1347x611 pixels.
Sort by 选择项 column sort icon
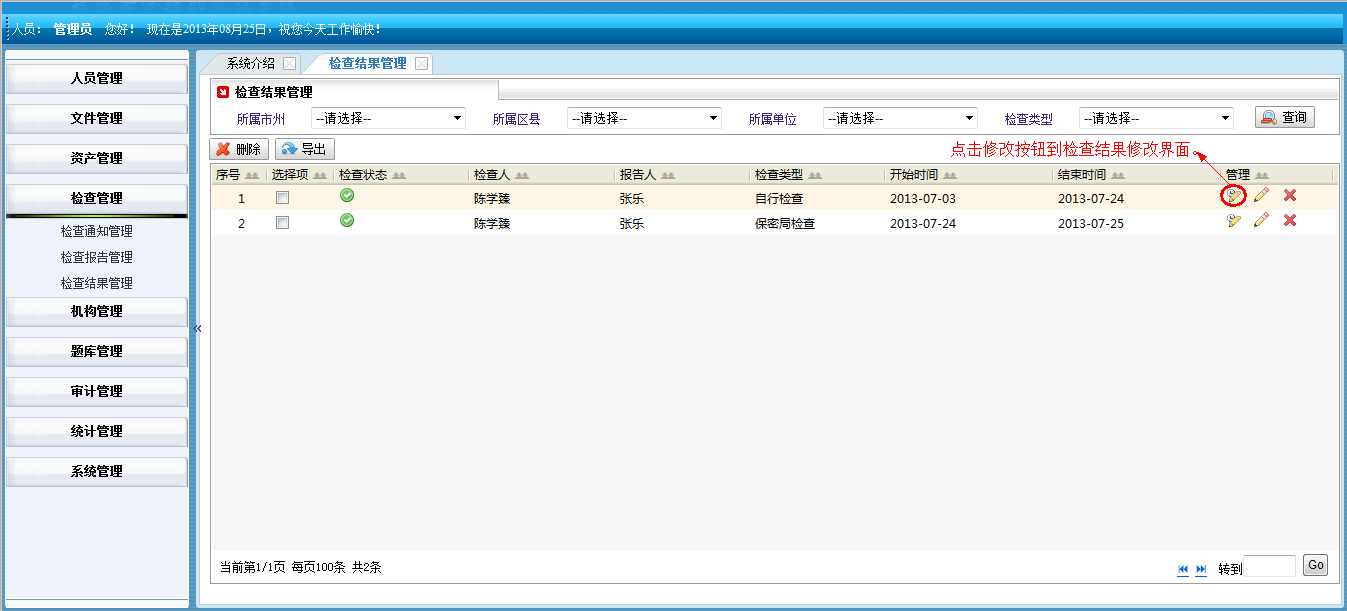coord(320,175)
